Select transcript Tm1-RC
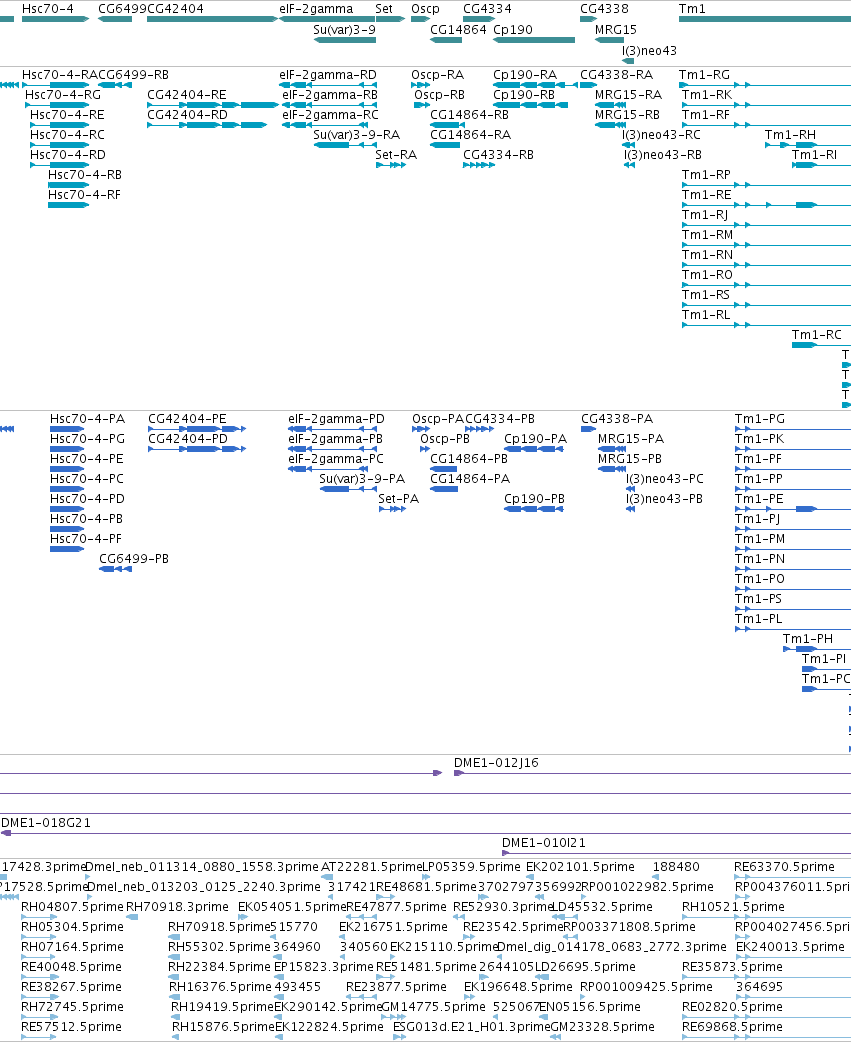The height and width of the screenshot is (1042, 851). (x=816, y=334)
